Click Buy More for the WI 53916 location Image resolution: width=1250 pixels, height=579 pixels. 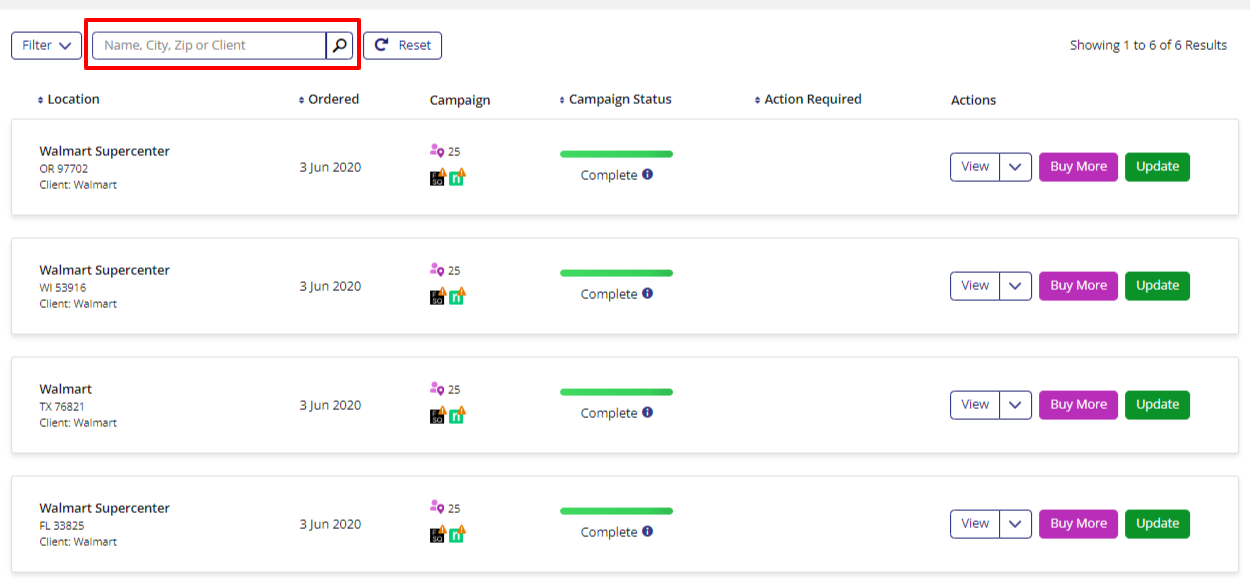pyautogui.click(x=1078, y=286)
